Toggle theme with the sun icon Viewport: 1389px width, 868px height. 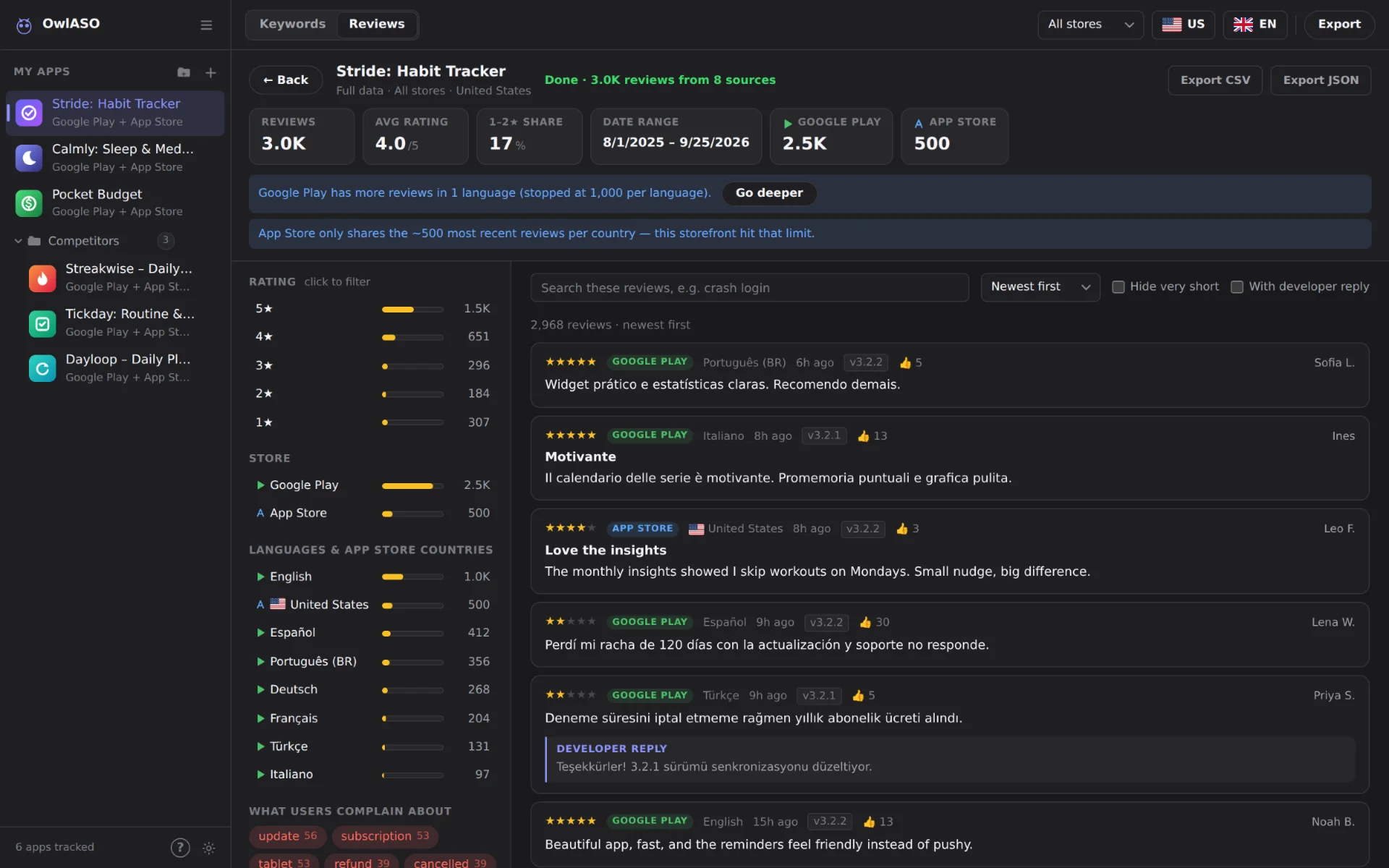tap(209, 848)
